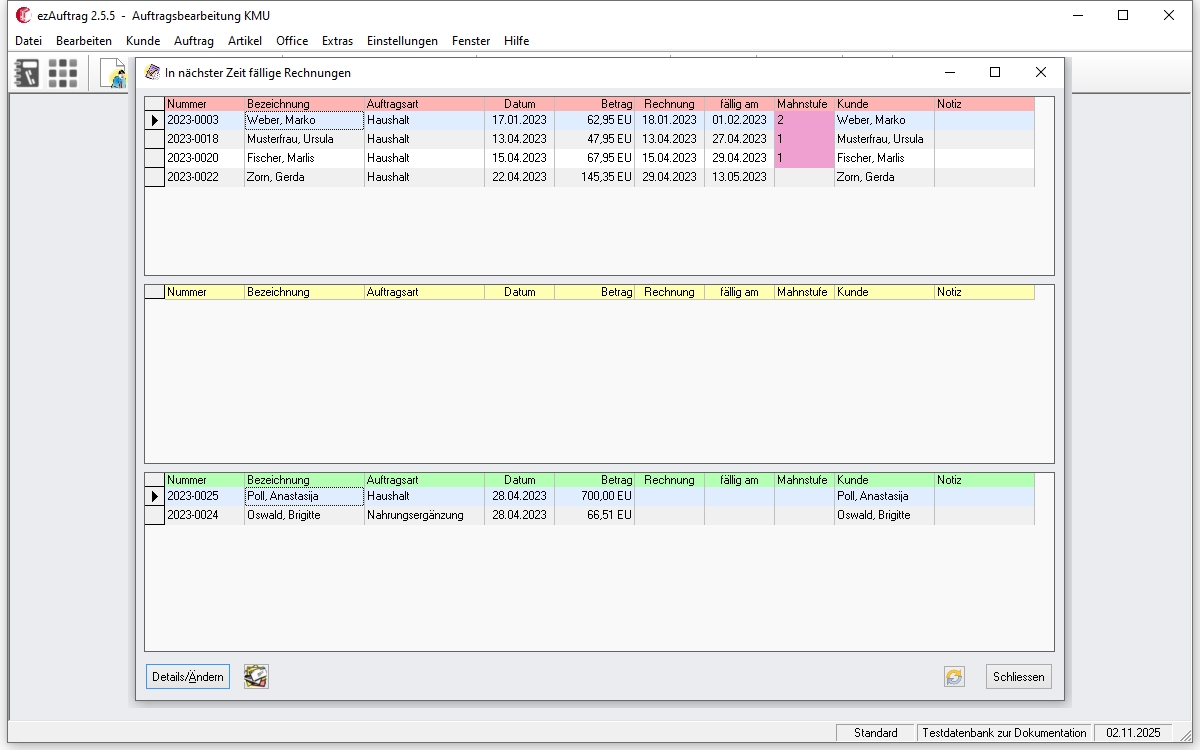The image size is (1200, 750).
Task: Click the icon button beside Details/Ändern
Action: pos(256,677)
